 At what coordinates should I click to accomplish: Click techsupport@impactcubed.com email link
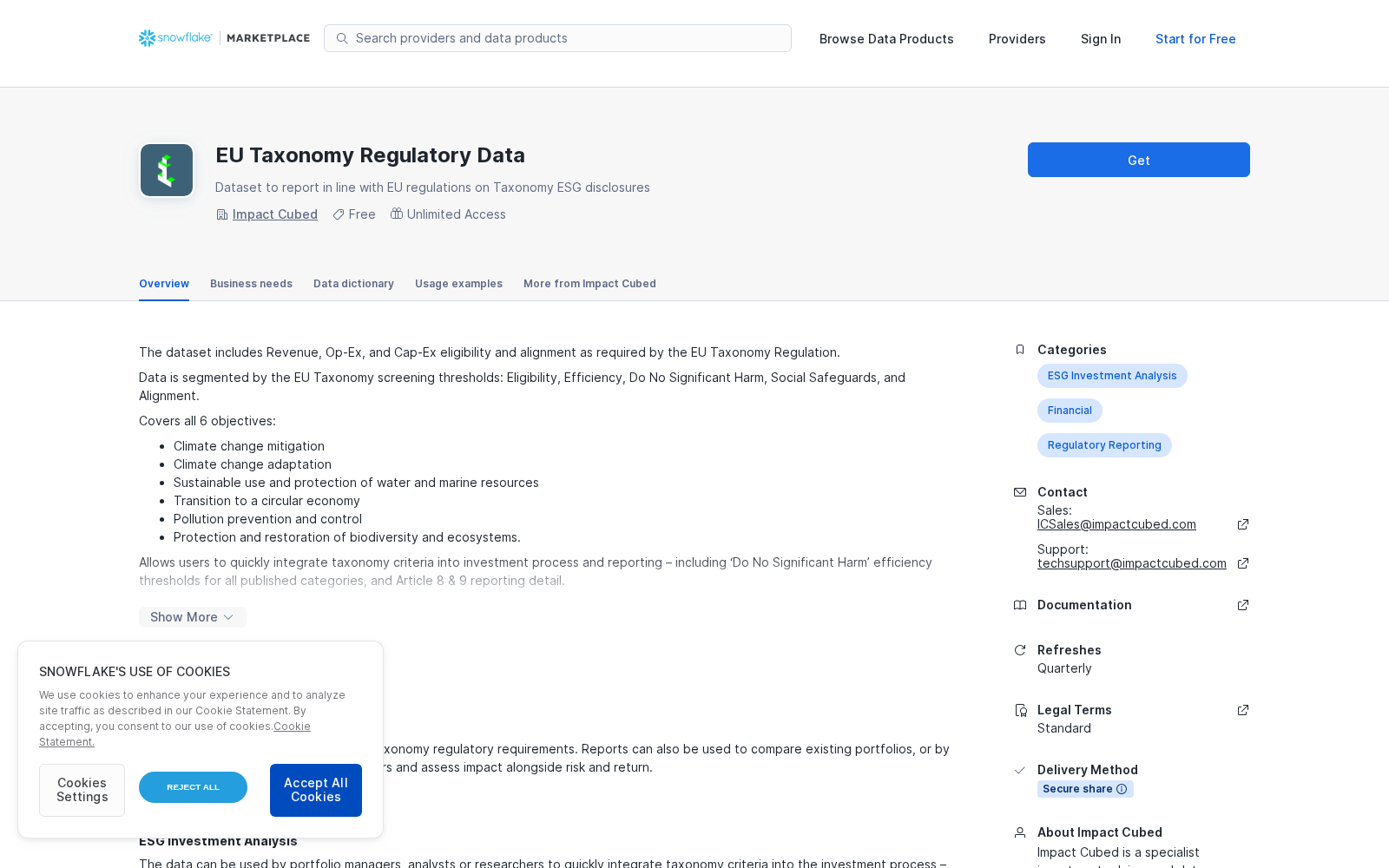pyautogui.click(x=1132, y=563)
